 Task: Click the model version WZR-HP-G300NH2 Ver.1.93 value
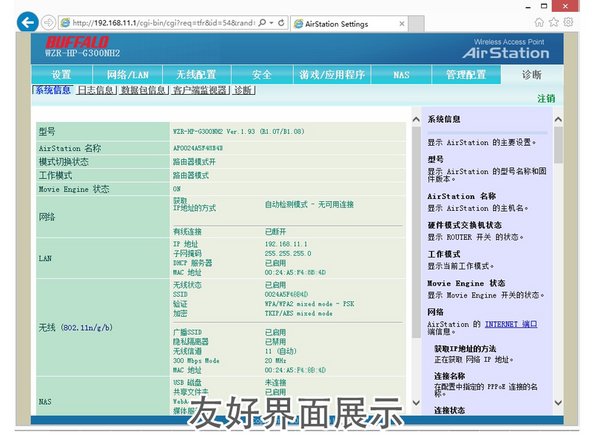tap(239, 131)
